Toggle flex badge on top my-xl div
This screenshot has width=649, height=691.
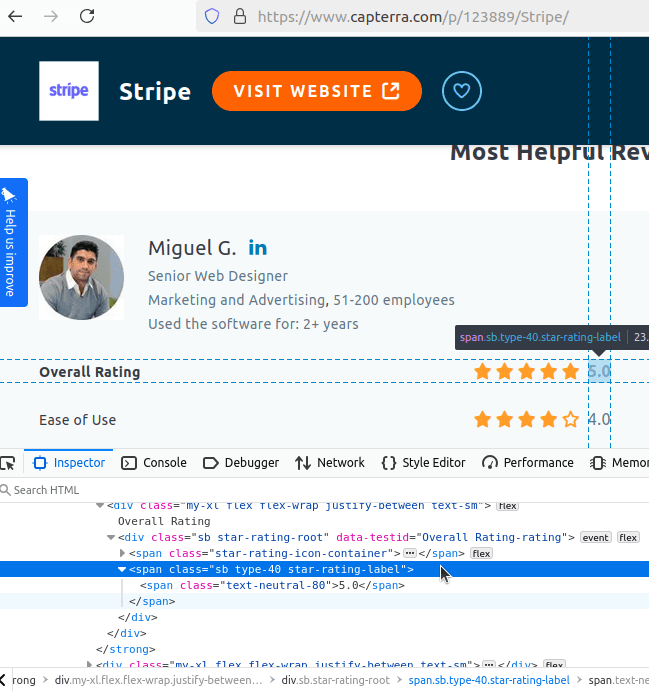coord(507,506)
